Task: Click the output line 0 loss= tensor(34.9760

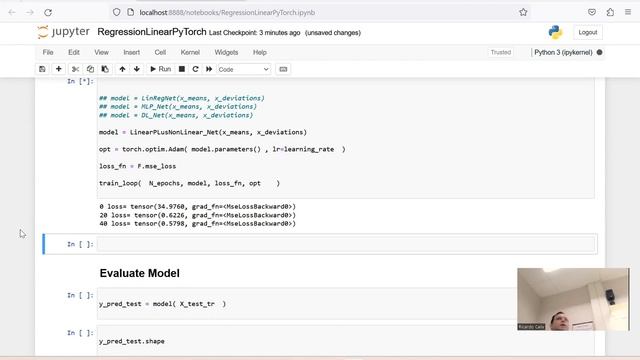Action: [198, 207]
